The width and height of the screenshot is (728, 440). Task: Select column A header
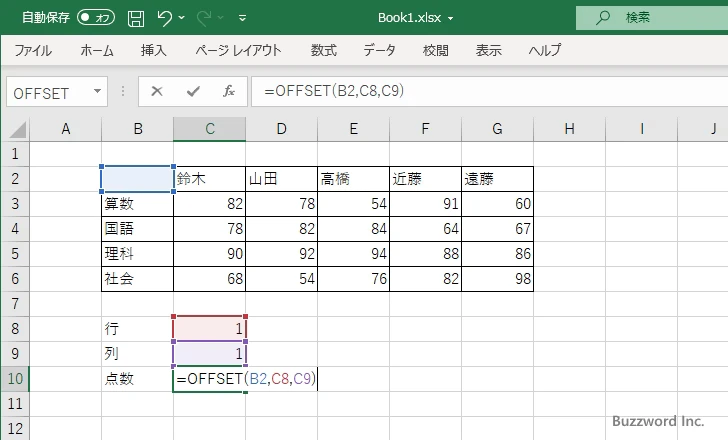click(x=65, y=129)
